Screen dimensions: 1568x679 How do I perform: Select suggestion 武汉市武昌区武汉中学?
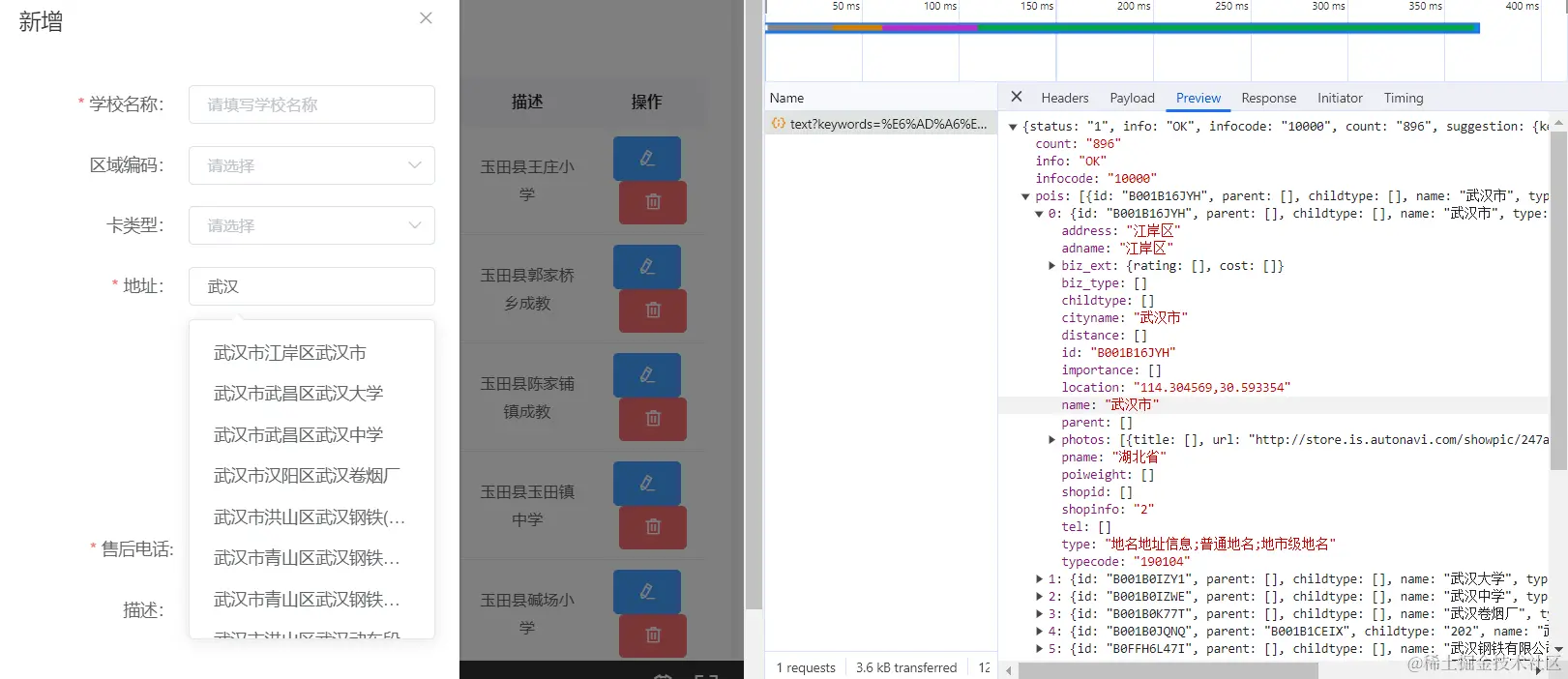pyautogui.click(x=311, y=435)
